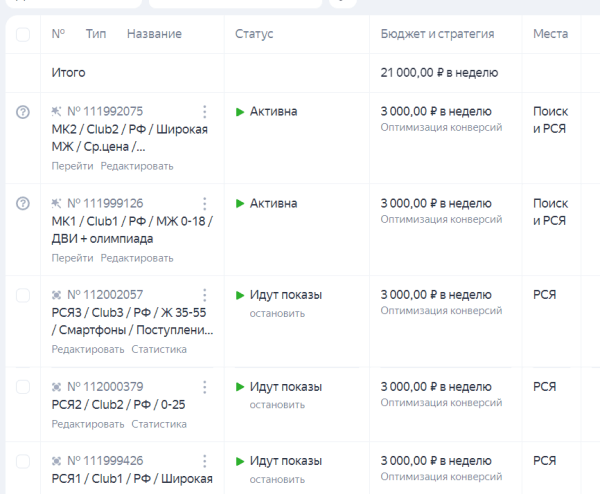Click Статистика link under campaign 112002057

[159, 349]
